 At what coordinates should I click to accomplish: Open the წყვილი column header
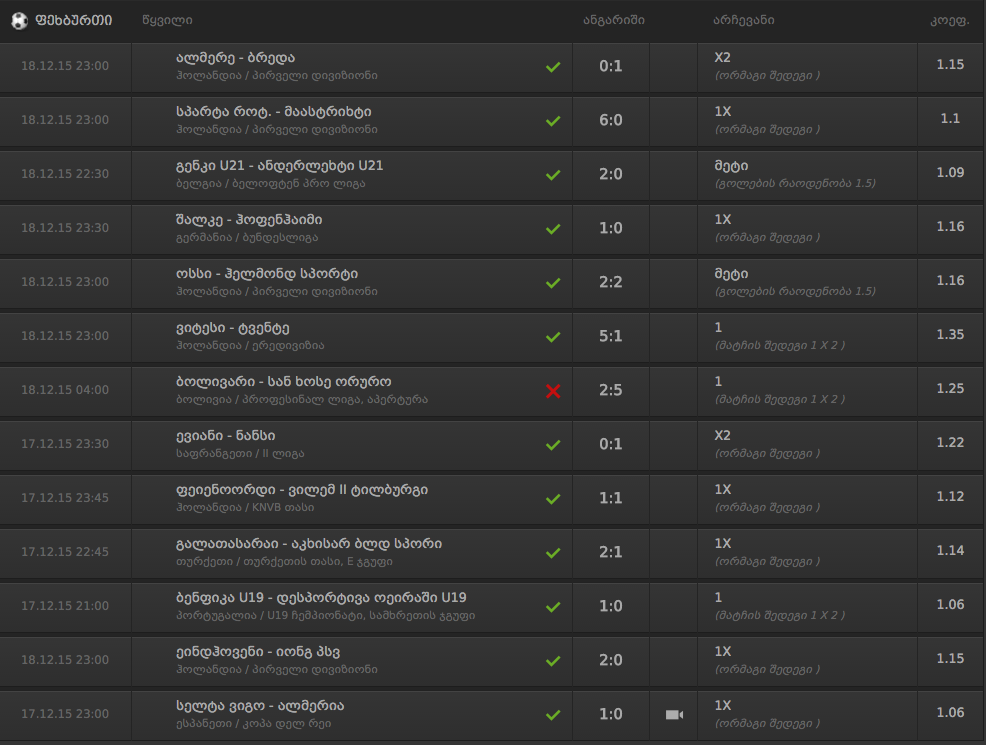click(167, 20)
